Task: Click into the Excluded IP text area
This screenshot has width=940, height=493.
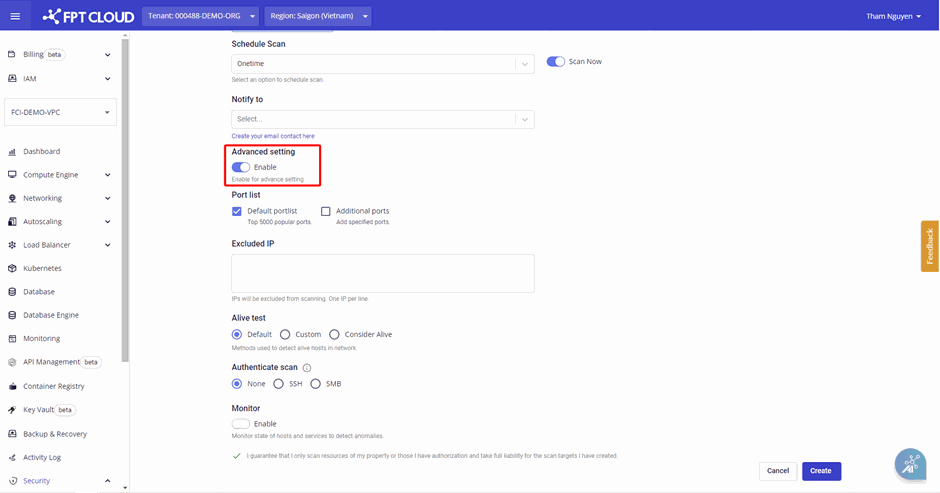Action: [382, 273]
